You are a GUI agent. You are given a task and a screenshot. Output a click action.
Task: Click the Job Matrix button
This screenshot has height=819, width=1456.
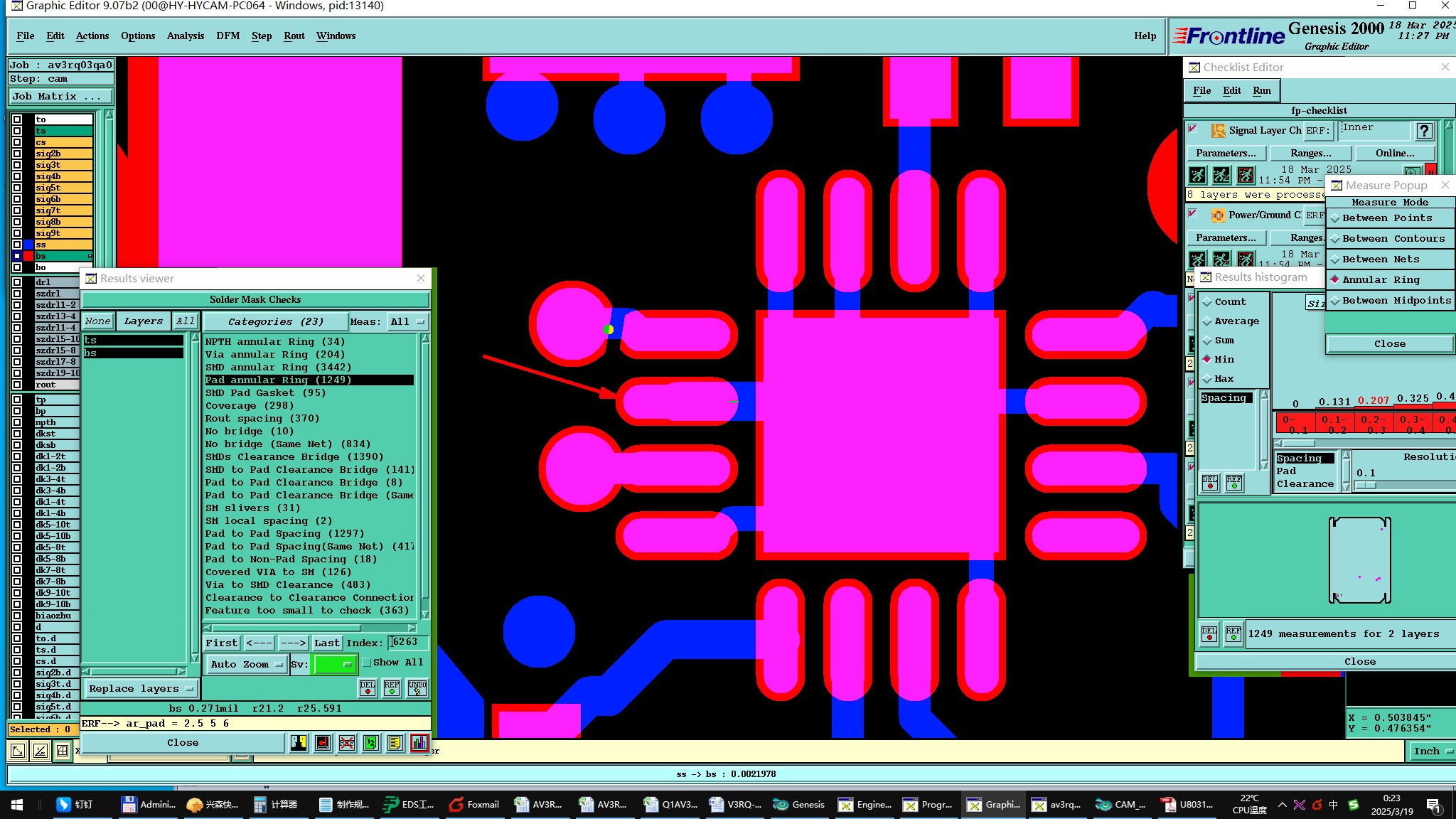60,96
